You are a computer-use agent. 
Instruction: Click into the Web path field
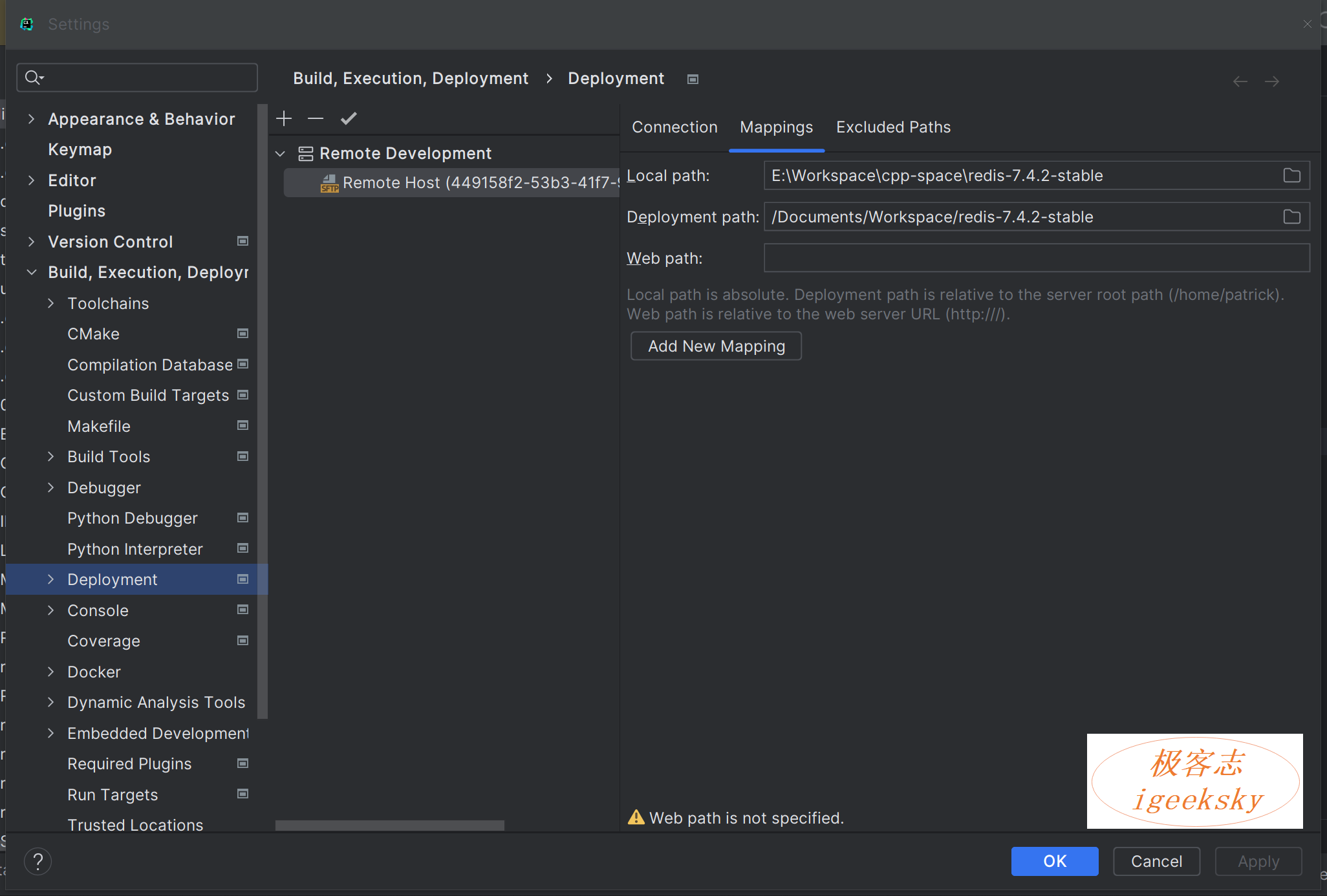click(1036, 258)
